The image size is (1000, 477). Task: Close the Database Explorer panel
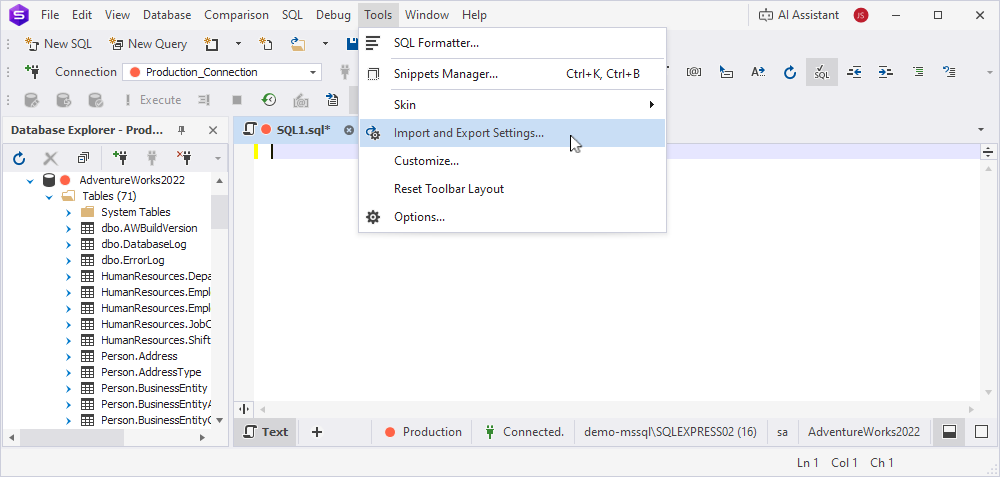[214, 130]
